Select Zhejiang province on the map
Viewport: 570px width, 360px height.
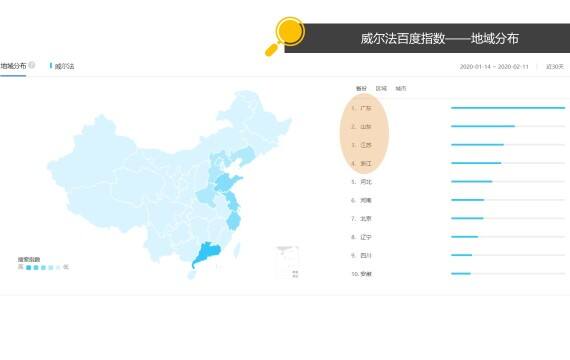coord(234,221)
